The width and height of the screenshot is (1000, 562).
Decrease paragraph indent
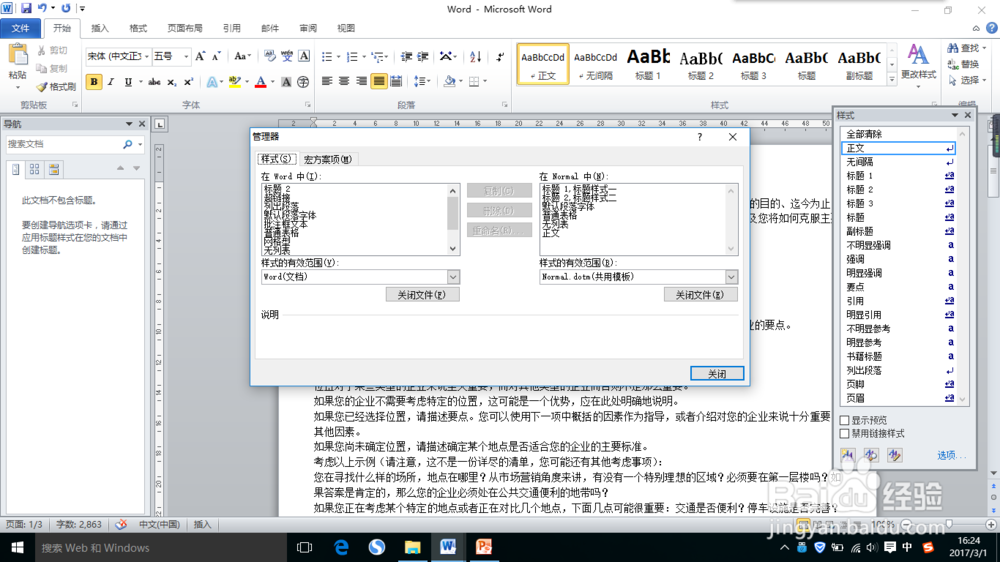(406, 57)
